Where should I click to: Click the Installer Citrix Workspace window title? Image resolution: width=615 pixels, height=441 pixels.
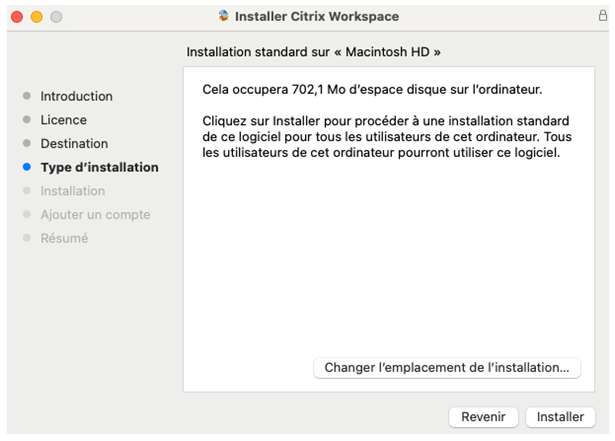pos(317,16)
